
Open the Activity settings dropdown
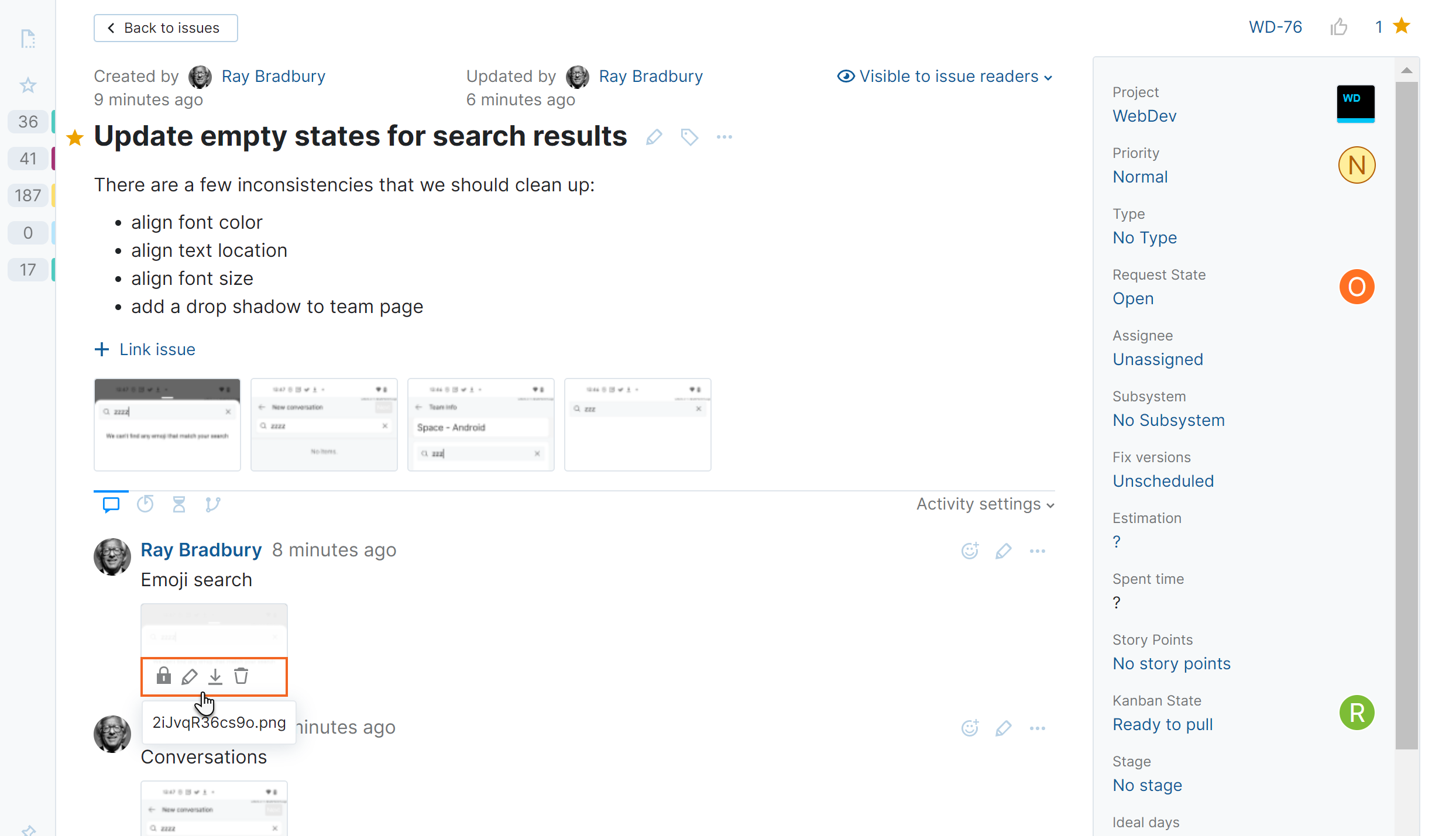pos(983,504)
